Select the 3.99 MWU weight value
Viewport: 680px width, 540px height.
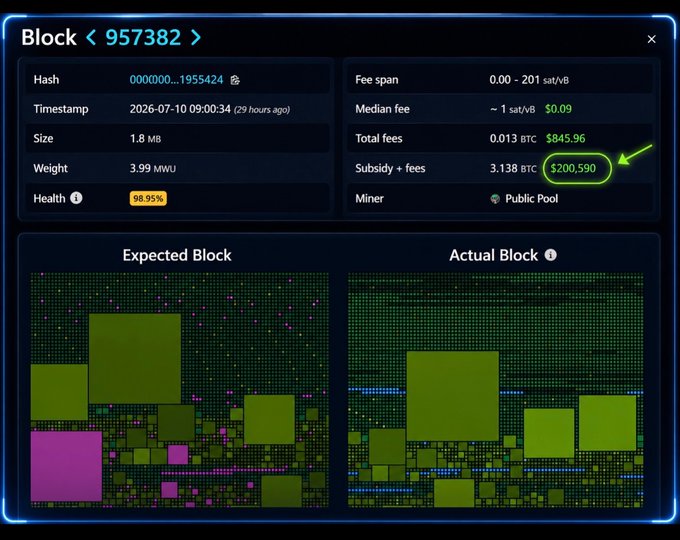tap(153, 168)
